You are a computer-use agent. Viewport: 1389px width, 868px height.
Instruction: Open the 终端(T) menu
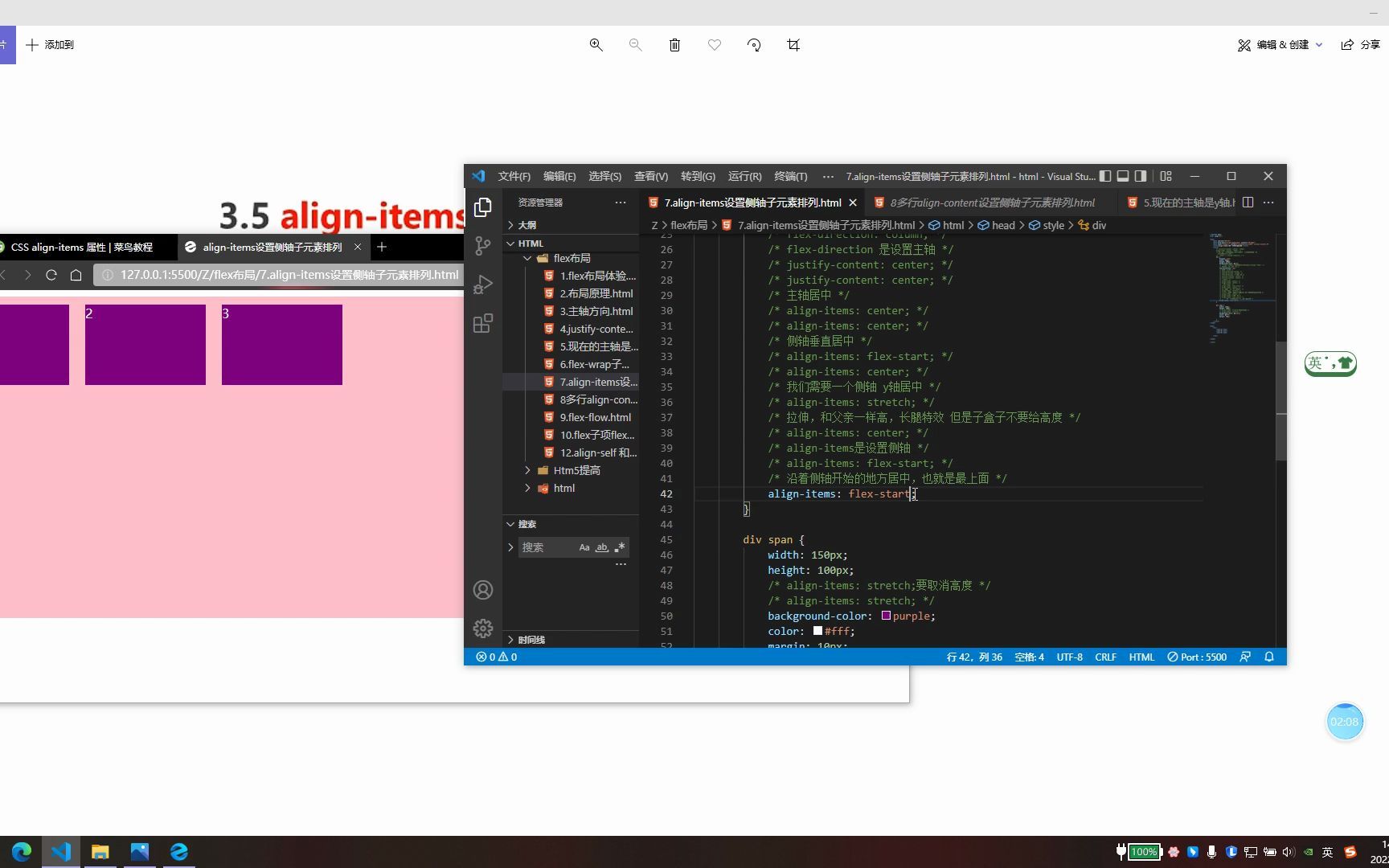790,176
